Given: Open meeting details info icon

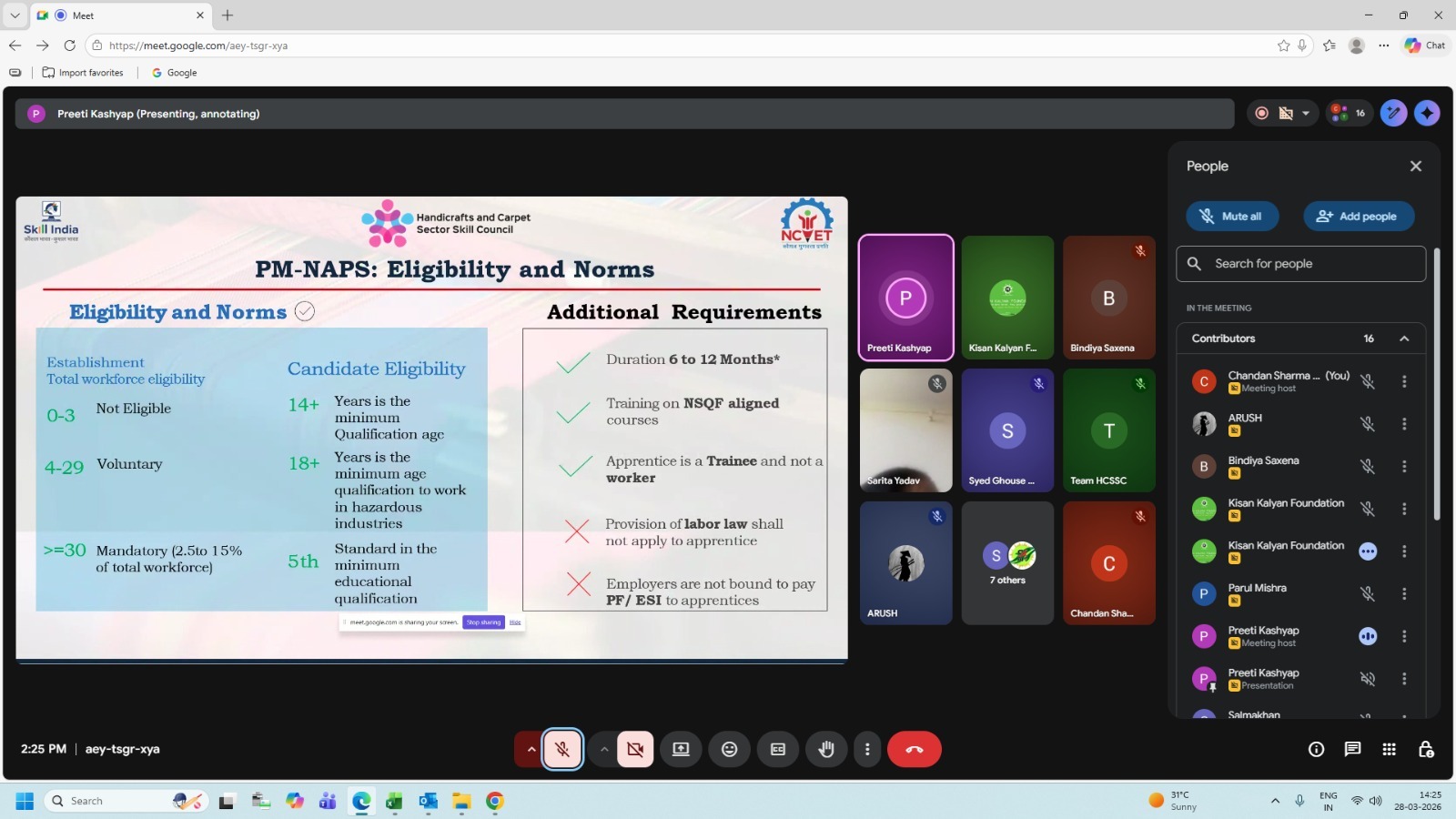Looking at the screenshot, I should (1316, 749).
